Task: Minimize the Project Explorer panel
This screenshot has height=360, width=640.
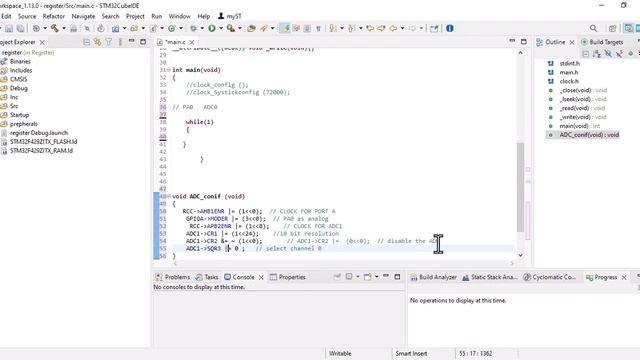Action: coord(131,41)
